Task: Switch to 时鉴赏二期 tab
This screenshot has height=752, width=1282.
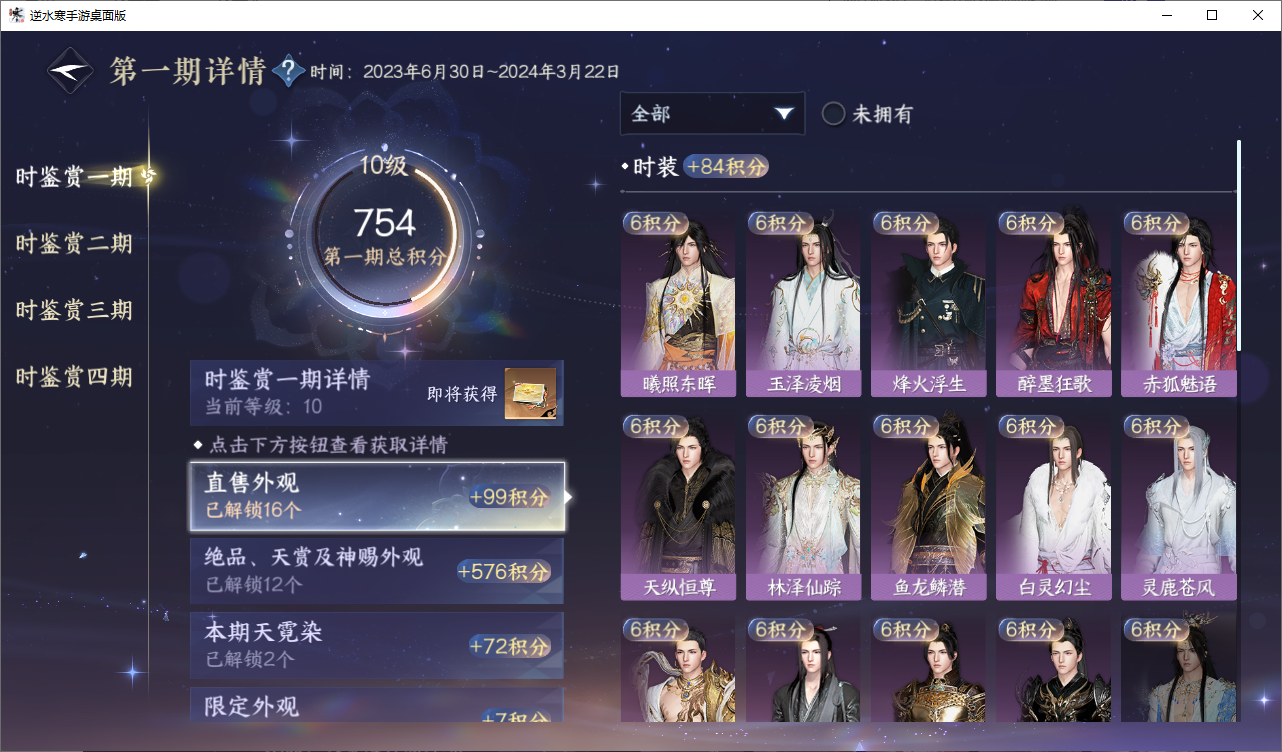Action: tap(74, 243)
